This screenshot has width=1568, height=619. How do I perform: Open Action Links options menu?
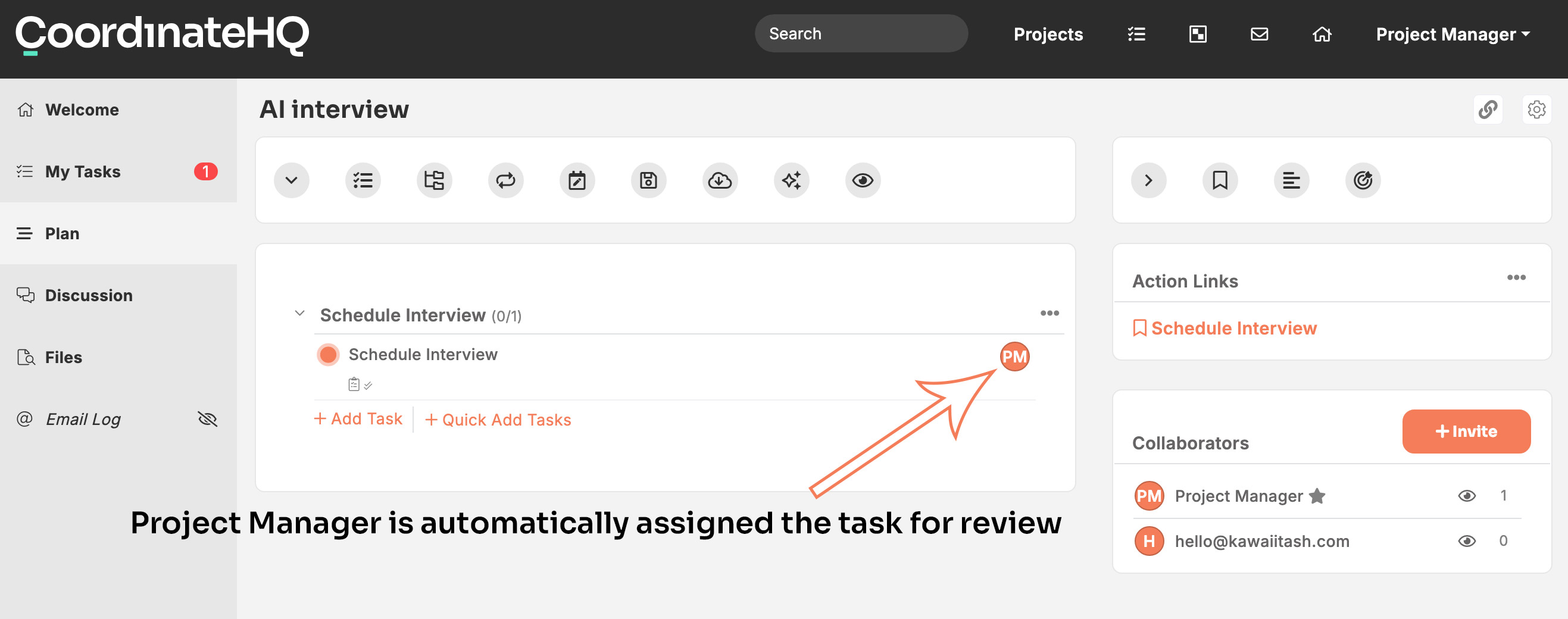[1516, 277]
